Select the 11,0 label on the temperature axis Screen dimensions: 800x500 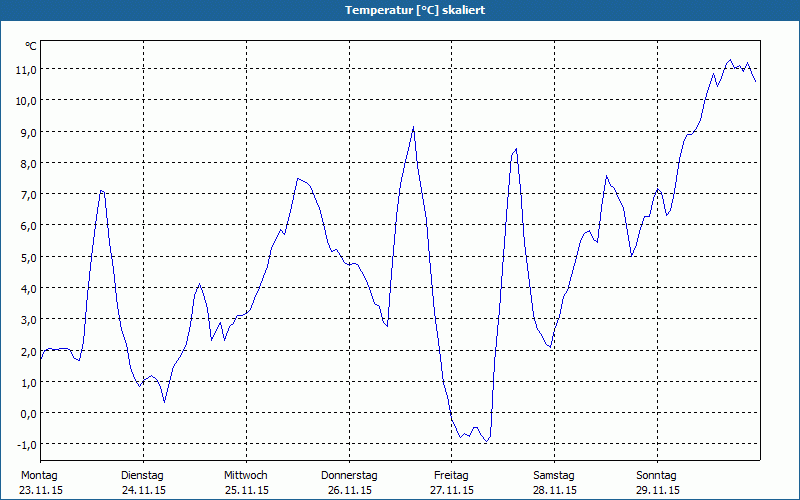(x=25, y=69)
